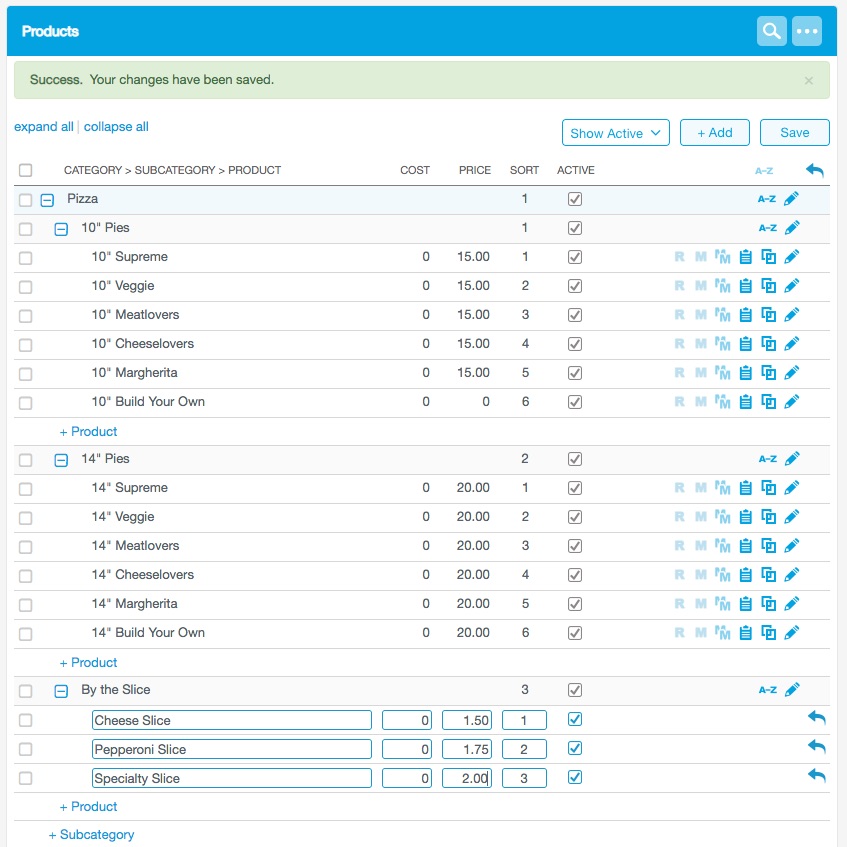This screenshot has width=847, height=847.
Task: Click + Product link under 14" Pies
Action: (x=88, y=663)
